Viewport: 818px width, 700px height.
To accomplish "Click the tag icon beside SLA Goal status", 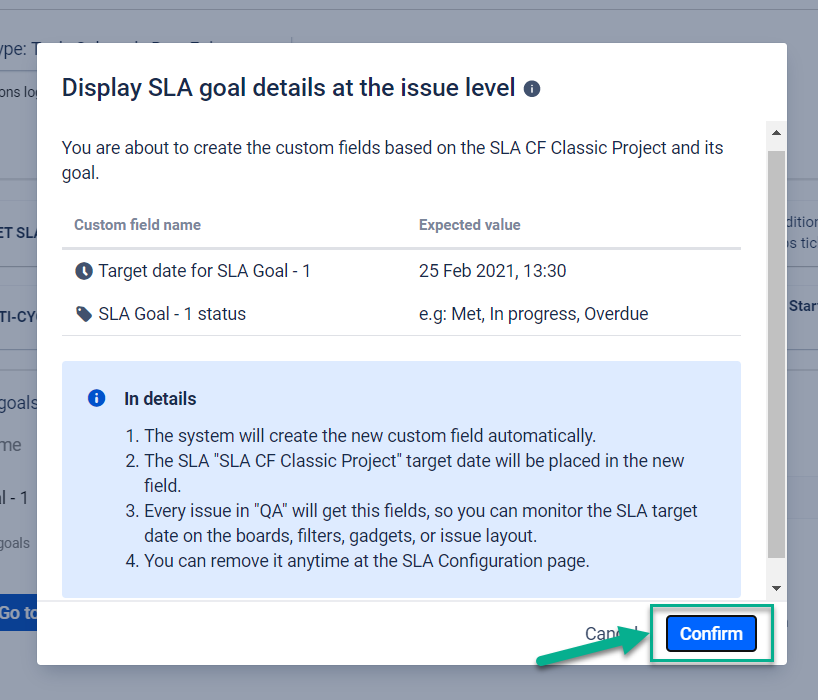I will coord(83,314).
